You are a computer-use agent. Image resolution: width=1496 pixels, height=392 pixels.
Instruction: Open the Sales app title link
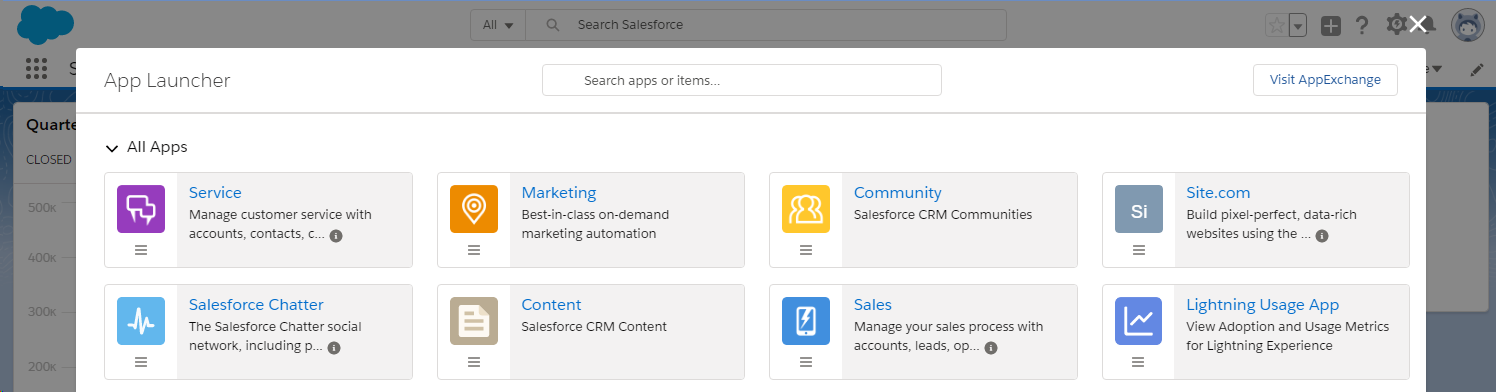(873, 305)
